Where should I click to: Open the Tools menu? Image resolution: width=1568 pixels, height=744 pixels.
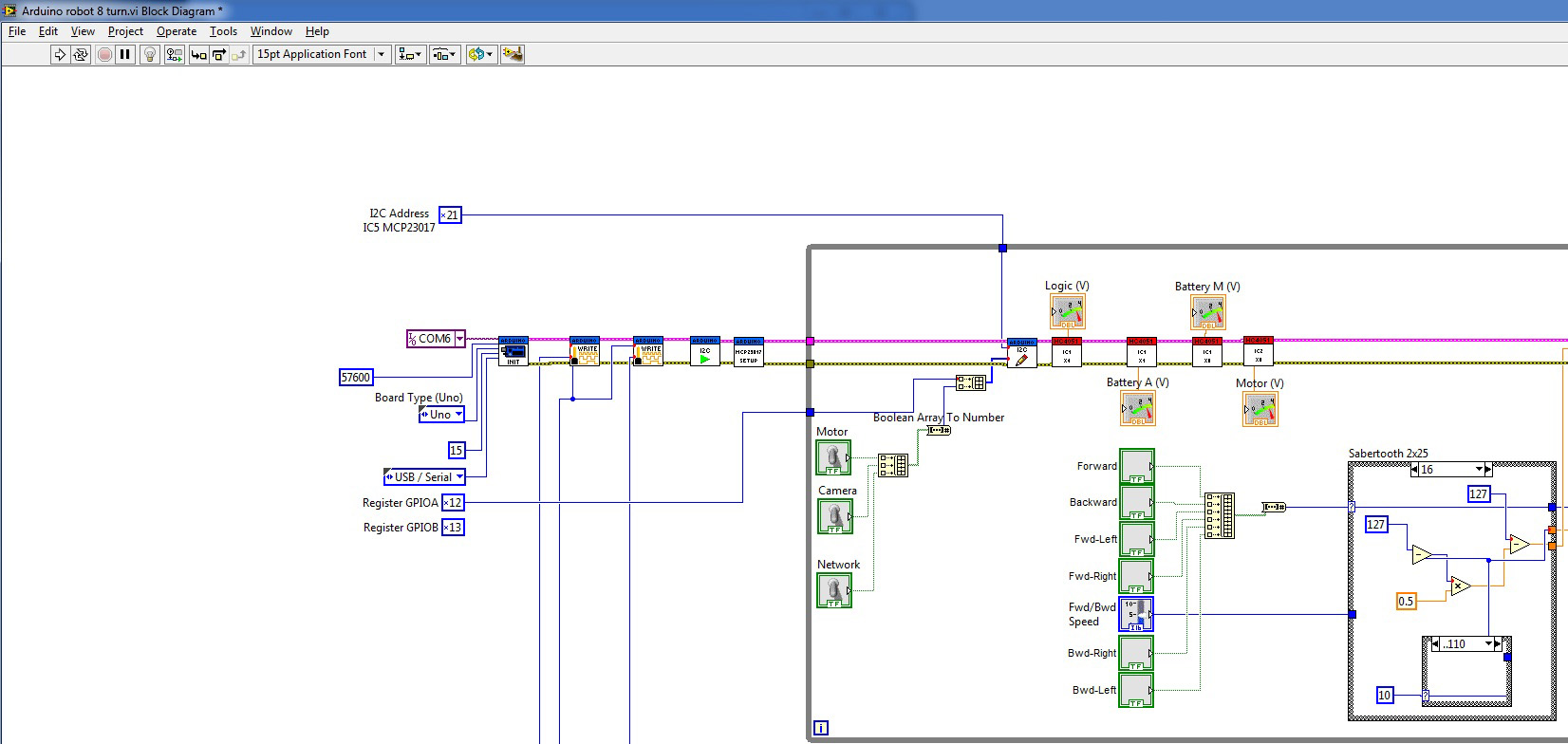pyautogui.click(x=223, y=31)
